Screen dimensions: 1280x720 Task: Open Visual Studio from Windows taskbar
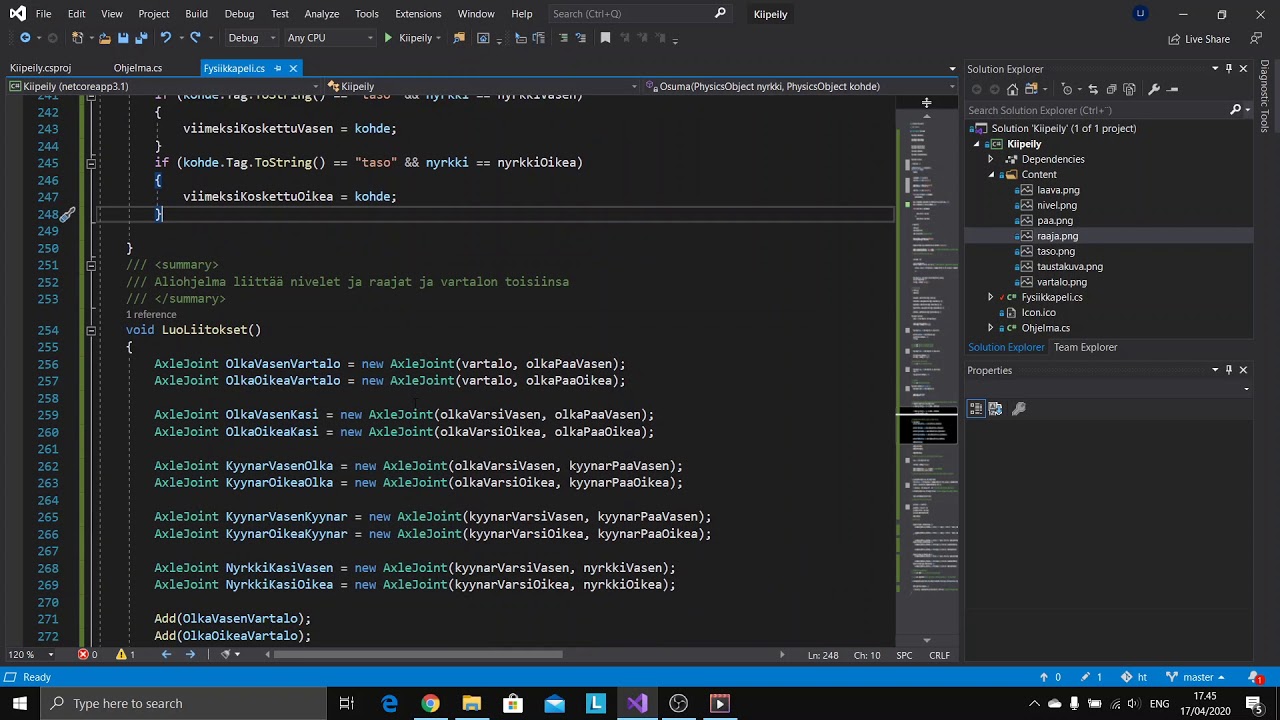[x=637, y=703]
